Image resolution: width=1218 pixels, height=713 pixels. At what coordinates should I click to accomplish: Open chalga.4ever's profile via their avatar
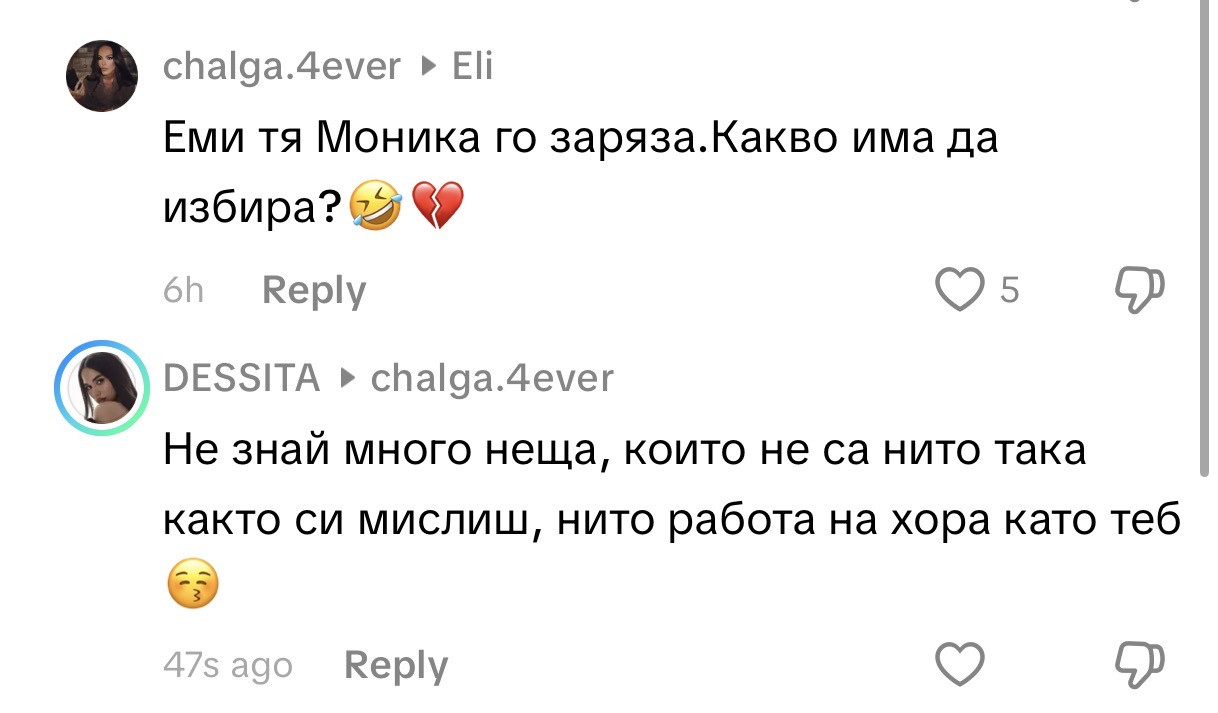[x=101, y=76]
